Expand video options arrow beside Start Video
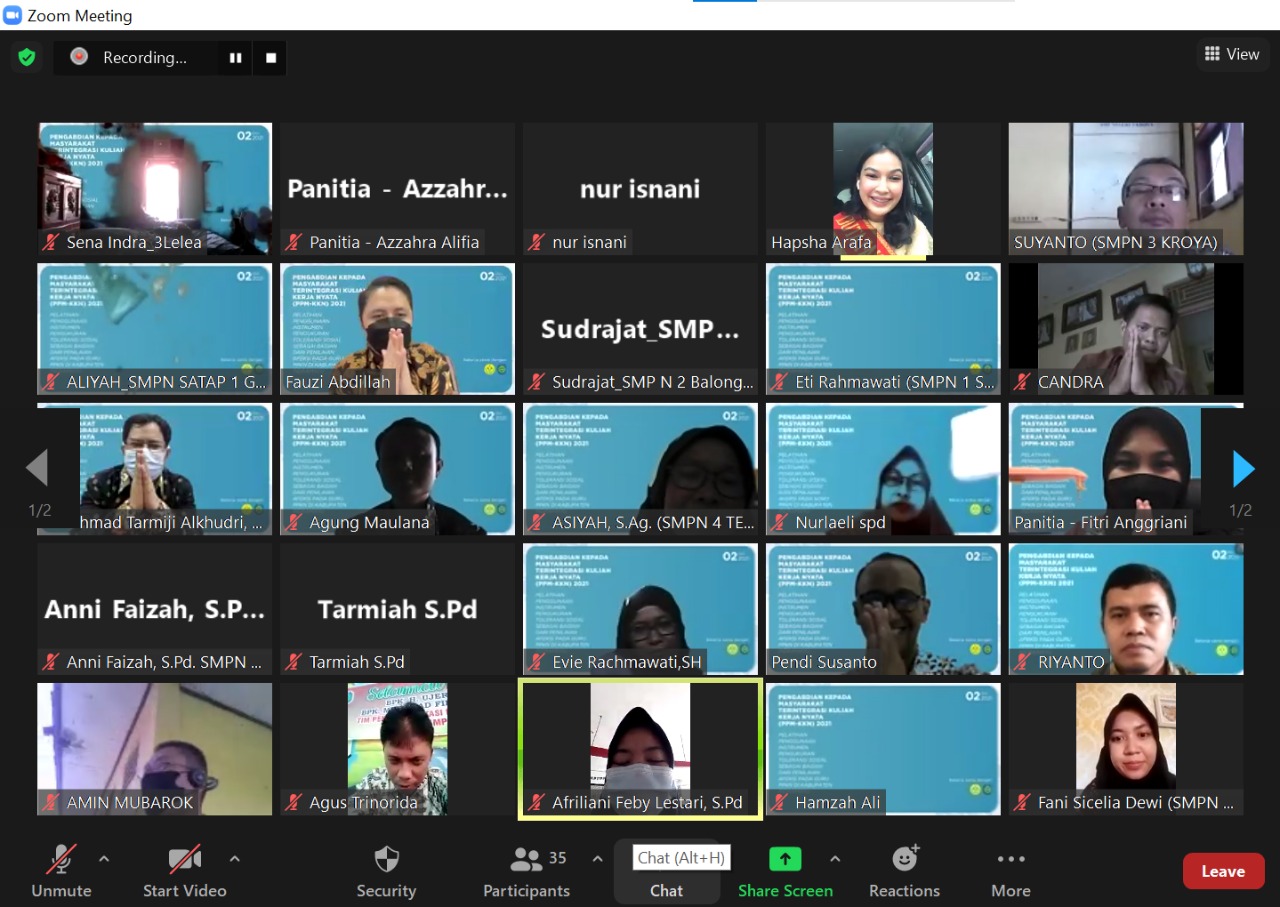The height and width of the screenshot is (907, 1280). point(235,859)
